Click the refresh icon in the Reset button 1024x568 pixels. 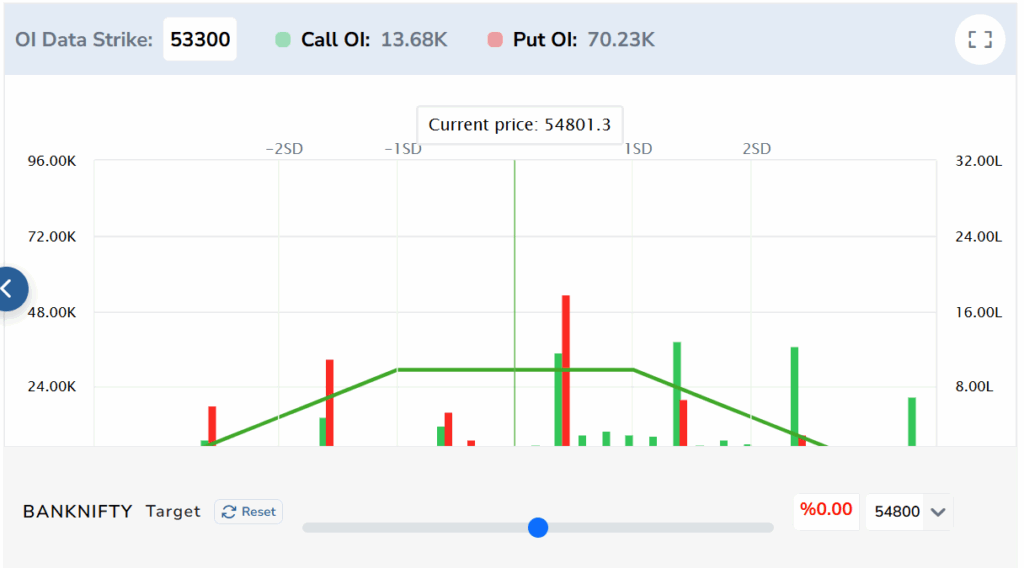pyautogui.click(x=229, y=512)
